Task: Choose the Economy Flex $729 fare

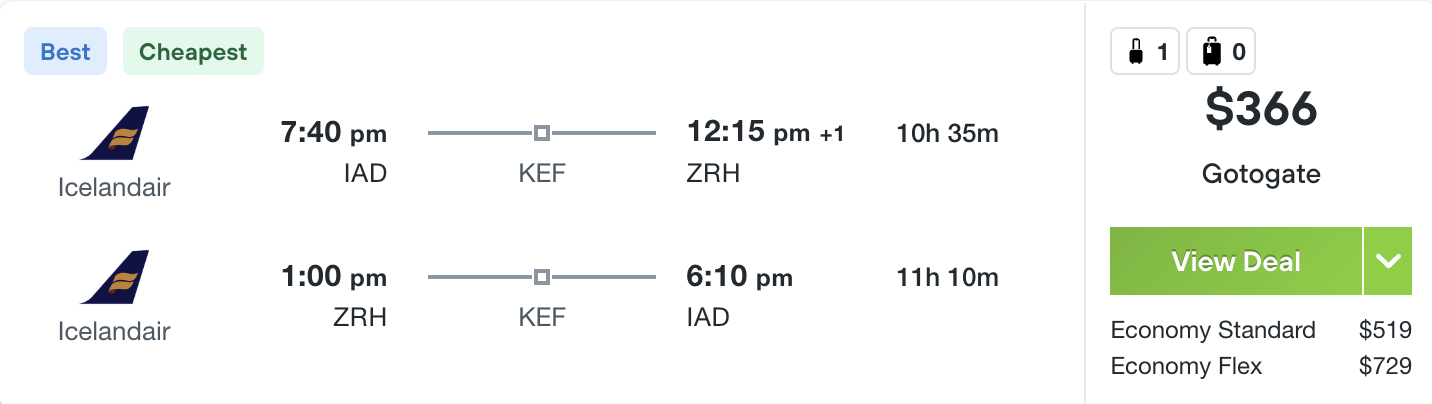Action: (x=1261, y=366)
